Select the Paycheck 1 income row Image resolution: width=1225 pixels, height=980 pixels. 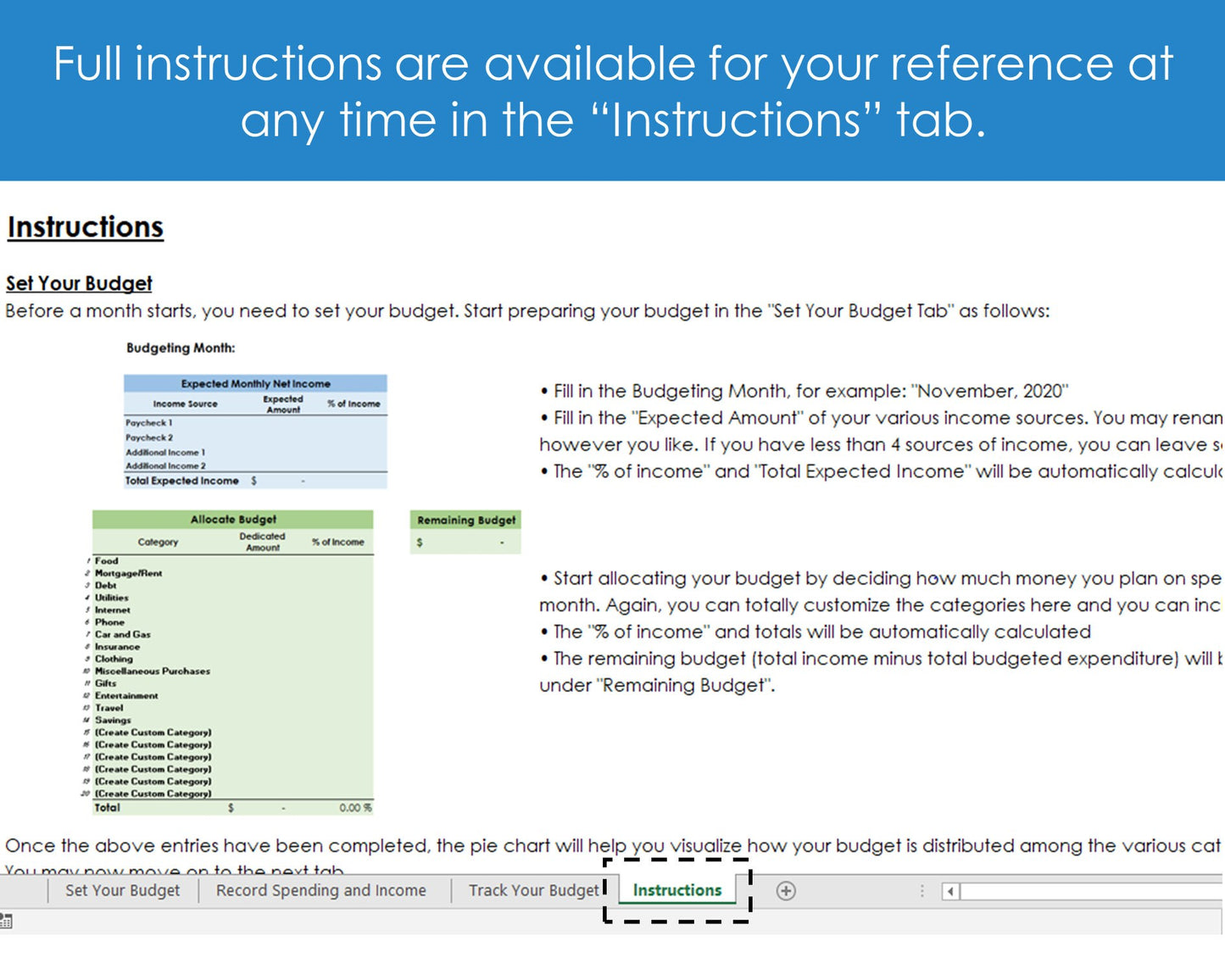tap(149, 422)
